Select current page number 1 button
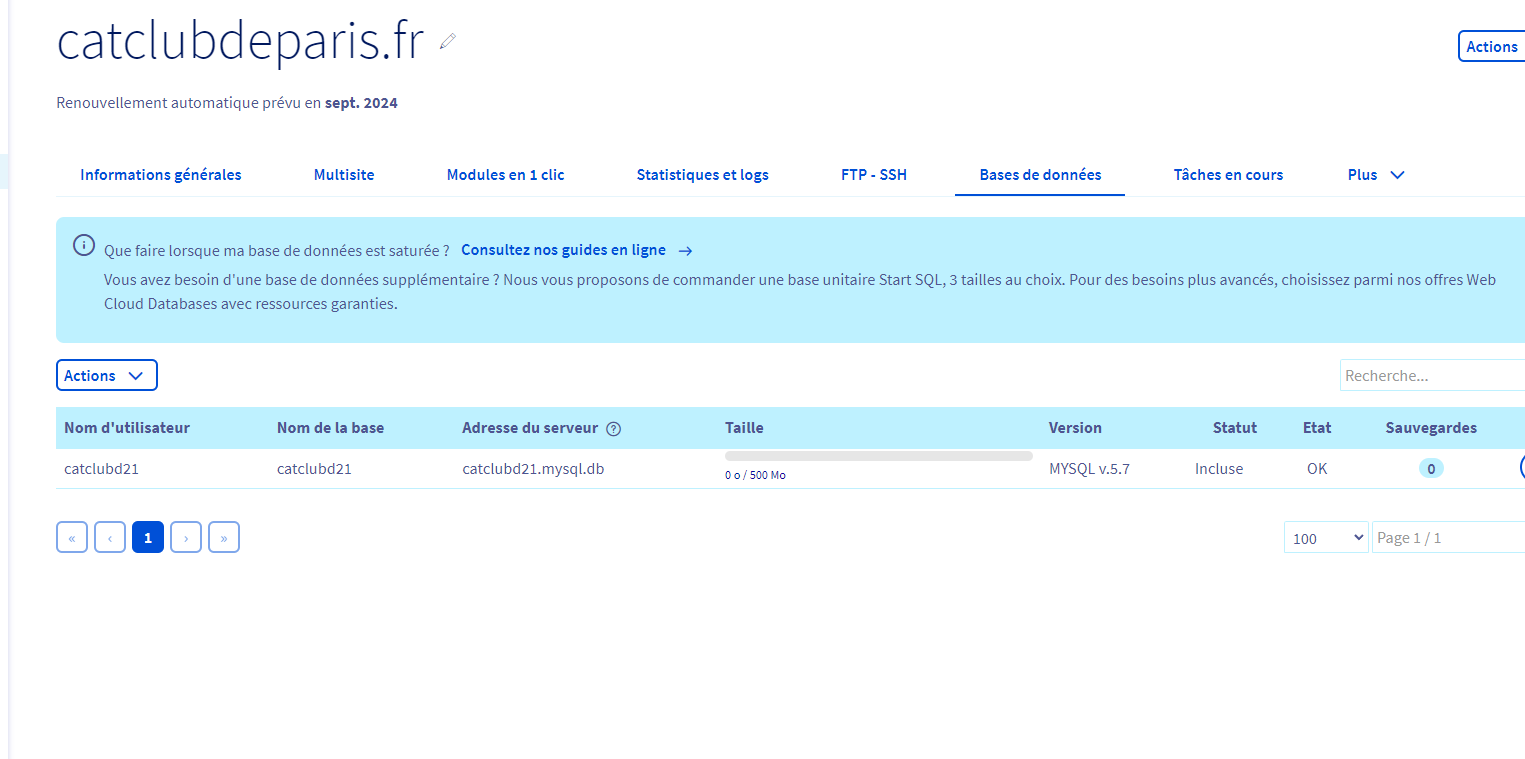The width and height of the screenshot is (1525, 759). tap(148, 538)
